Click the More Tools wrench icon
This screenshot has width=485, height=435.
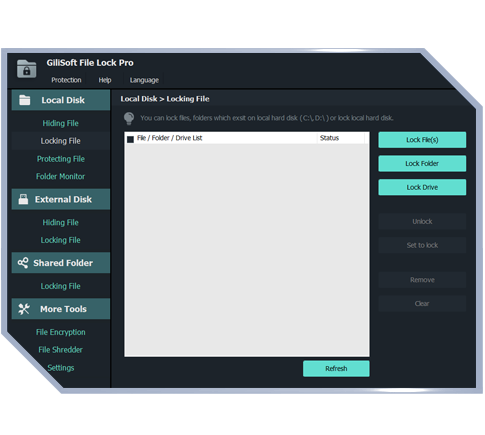24,309
